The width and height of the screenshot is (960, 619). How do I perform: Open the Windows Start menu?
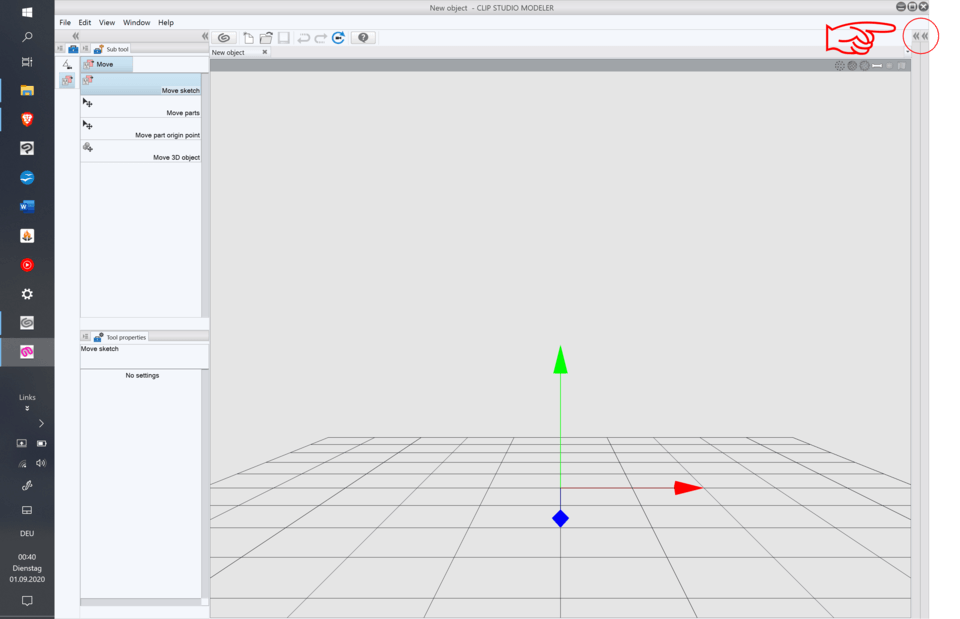click(x=27, y=12)
